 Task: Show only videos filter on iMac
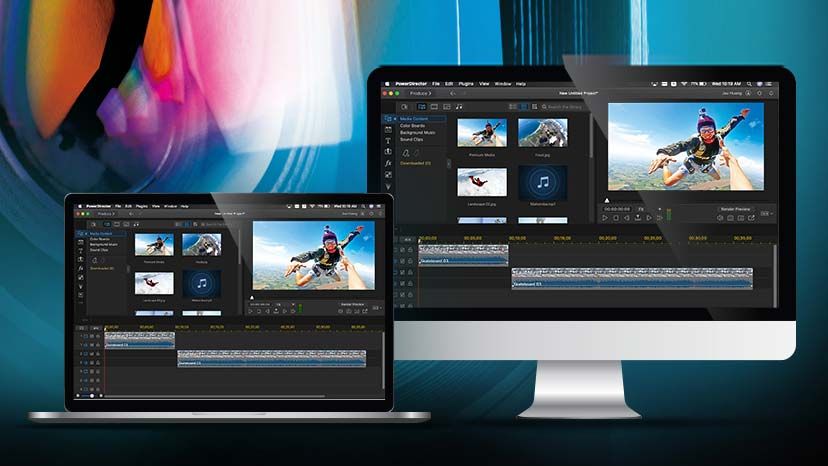pos(434,107)
